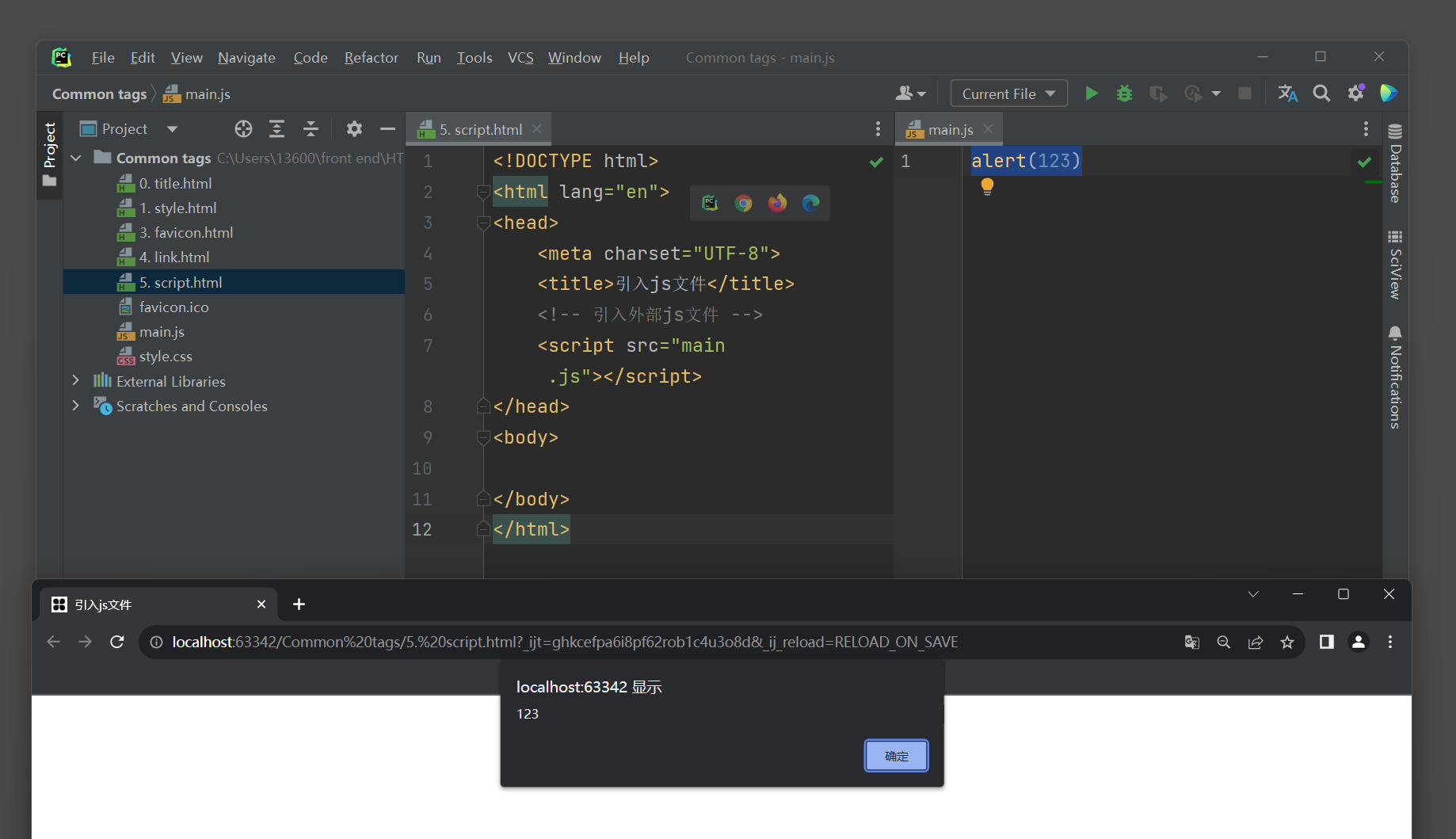1456x839 pixels.
Task: Toggle the Notifications tool window
Action: pos(1395,377)
